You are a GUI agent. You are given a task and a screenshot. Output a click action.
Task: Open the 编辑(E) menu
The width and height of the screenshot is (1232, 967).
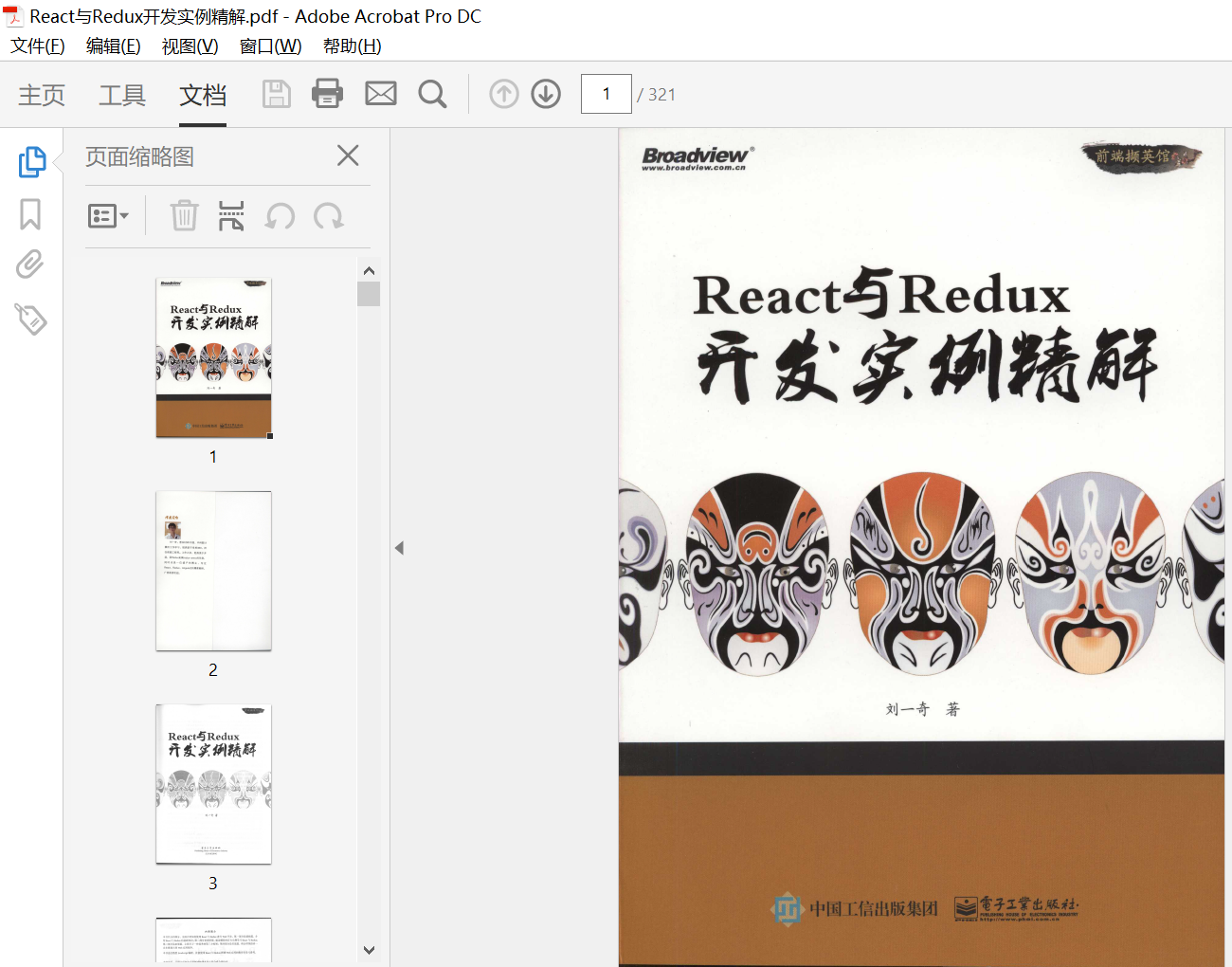click(114, 46)
